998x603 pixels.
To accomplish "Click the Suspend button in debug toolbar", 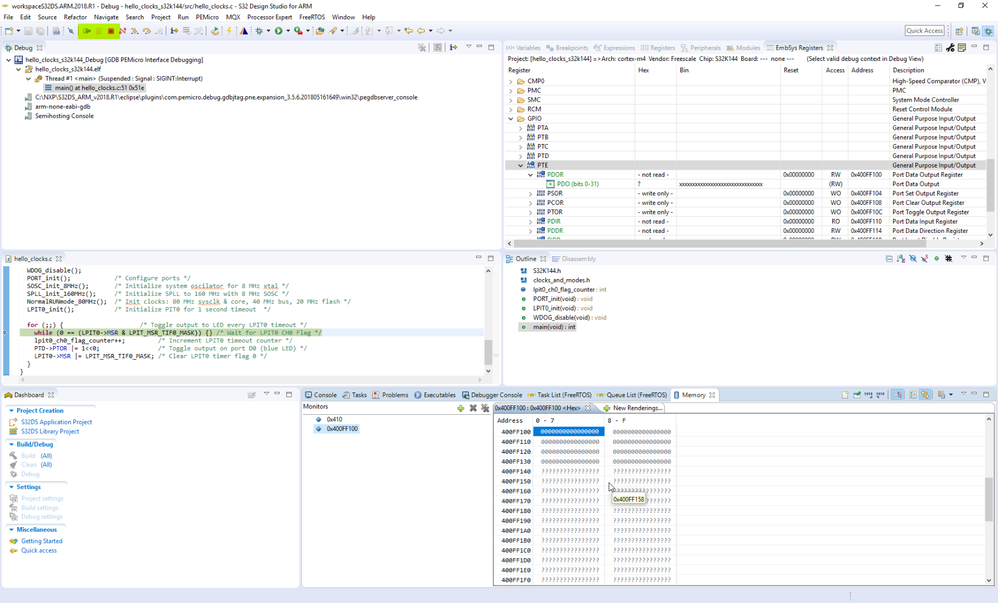I will click(x=99, y=31).
